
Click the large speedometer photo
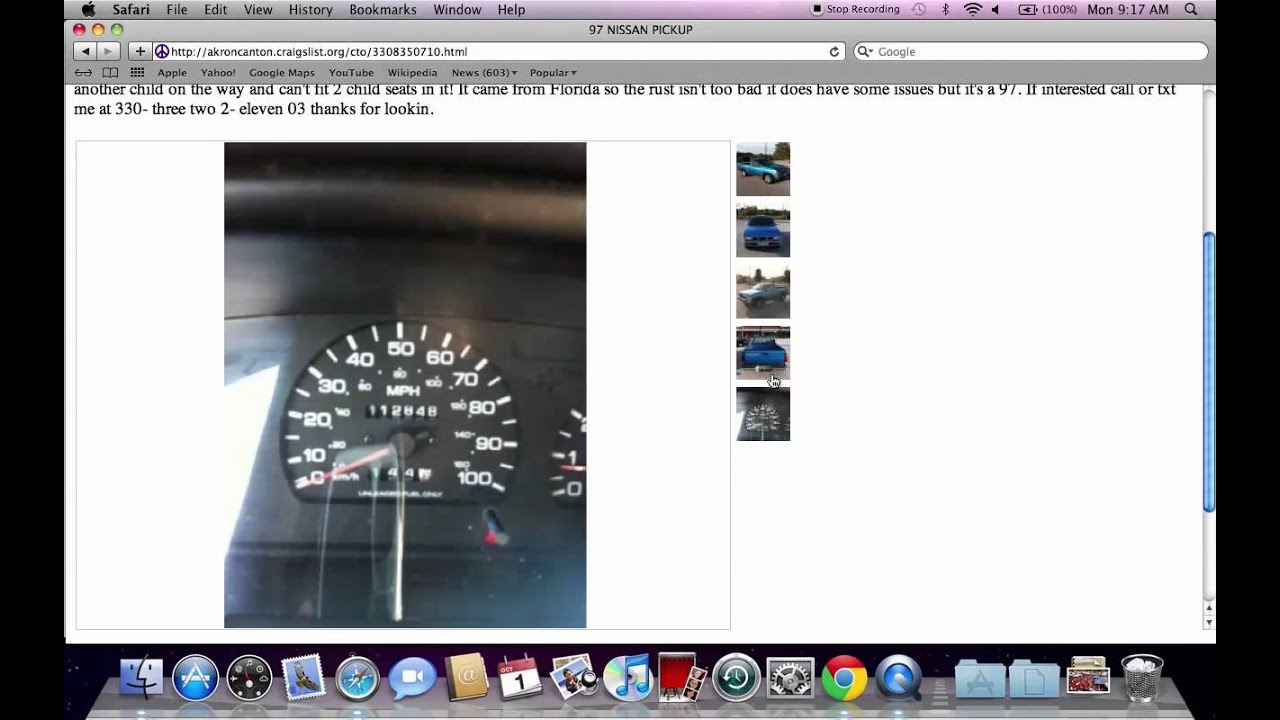click(405, 385)
